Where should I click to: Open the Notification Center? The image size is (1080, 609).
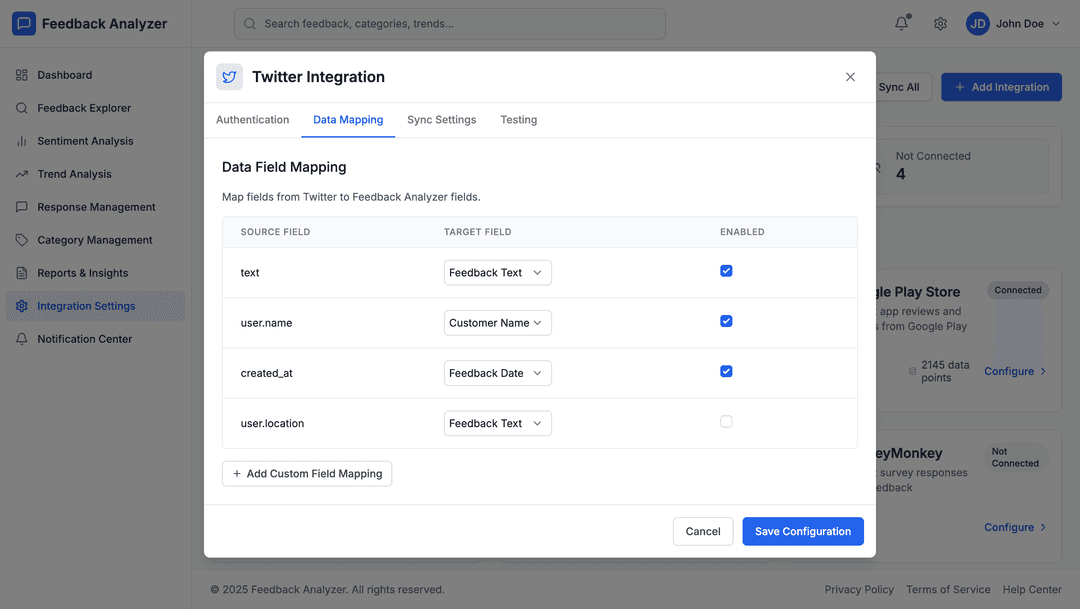tap(86, 338)
